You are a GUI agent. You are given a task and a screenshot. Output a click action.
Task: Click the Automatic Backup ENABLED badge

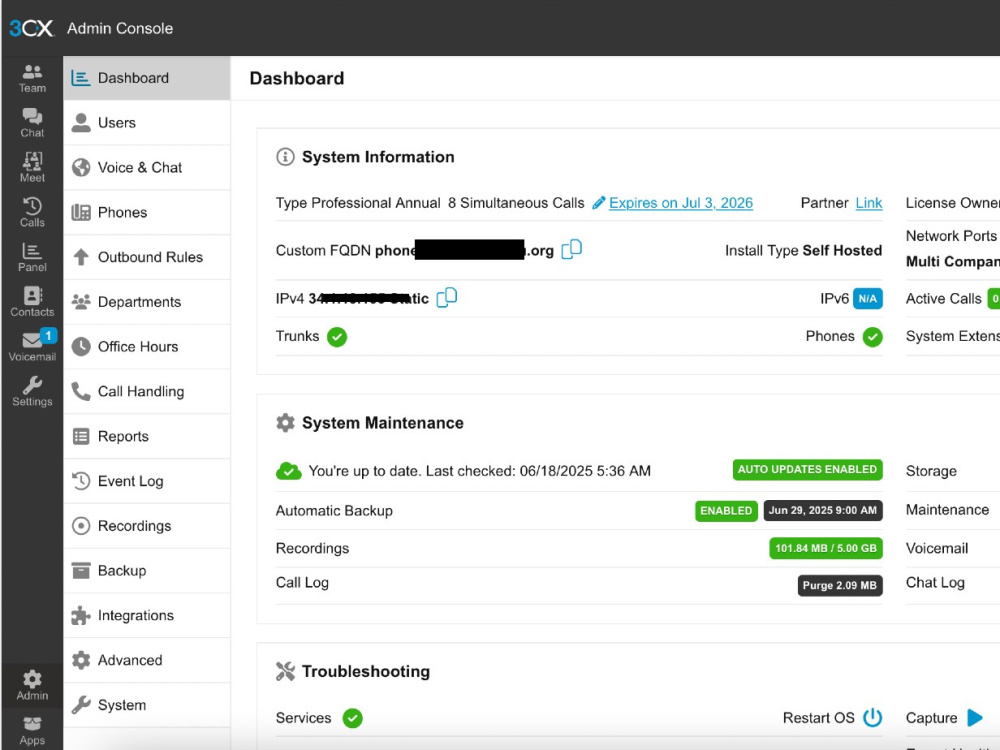pyautogui.click(x=726, y=511)
